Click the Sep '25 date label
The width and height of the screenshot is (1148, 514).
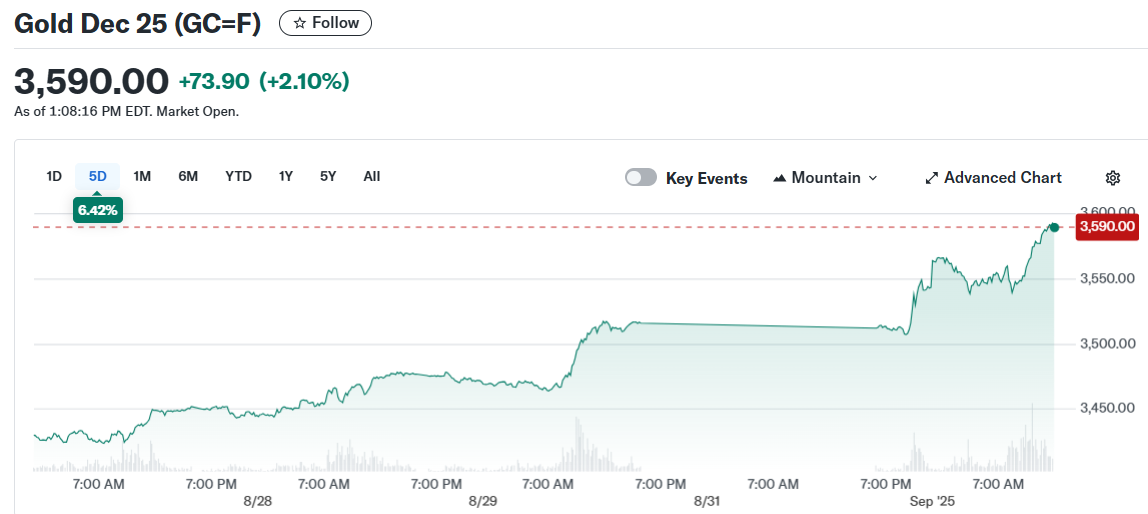pos(932,502)
